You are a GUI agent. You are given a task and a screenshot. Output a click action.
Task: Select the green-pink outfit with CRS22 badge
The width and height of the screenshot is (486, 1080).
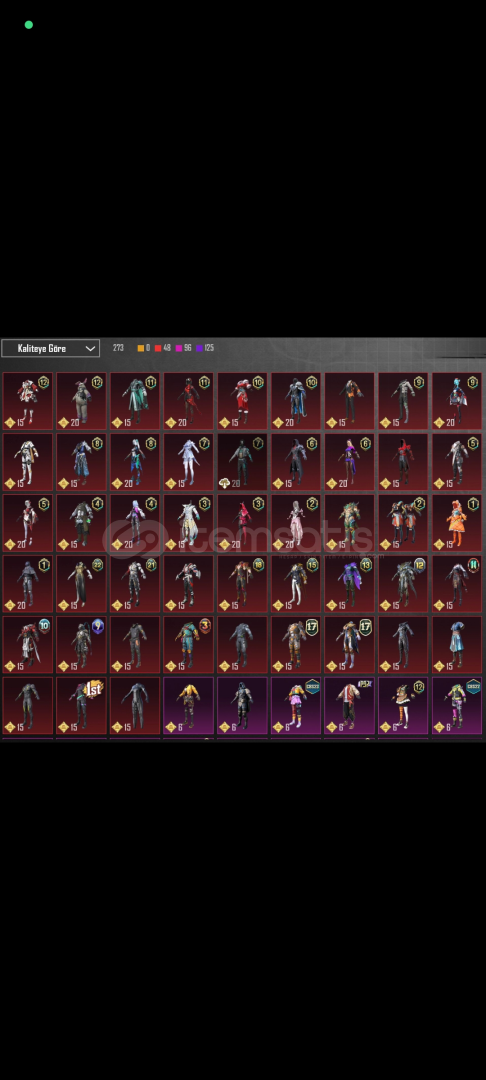click(x=457, y=705)
